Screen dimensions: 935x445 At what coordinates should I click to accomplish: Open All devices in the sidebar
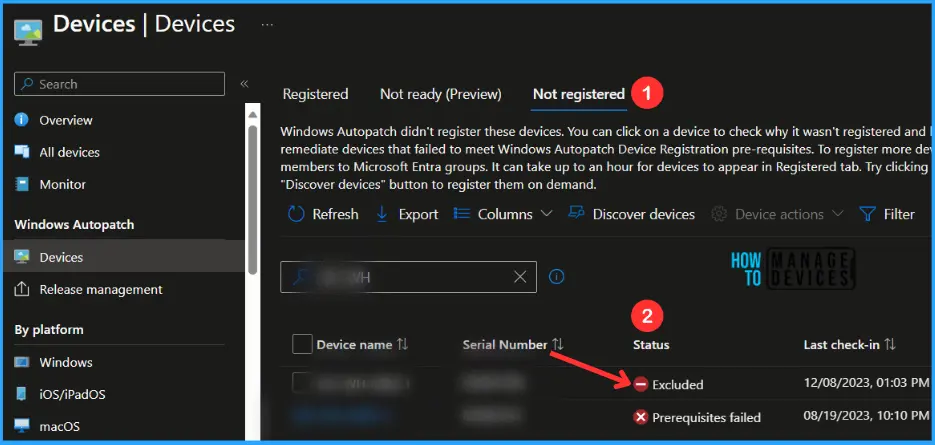[x=69, y=152]
